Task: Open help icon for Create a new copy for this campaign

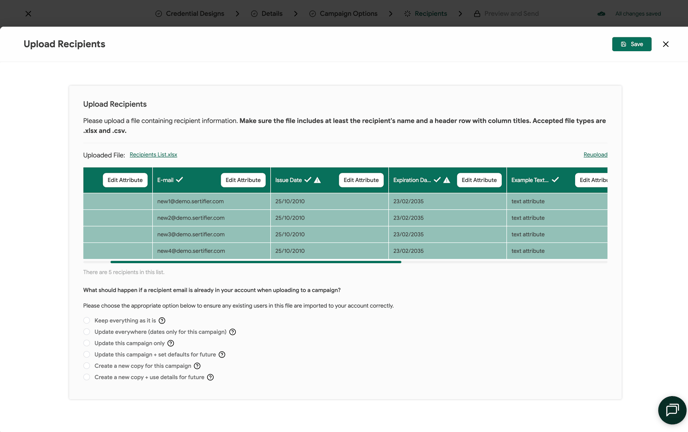Action: click(197, 366)
